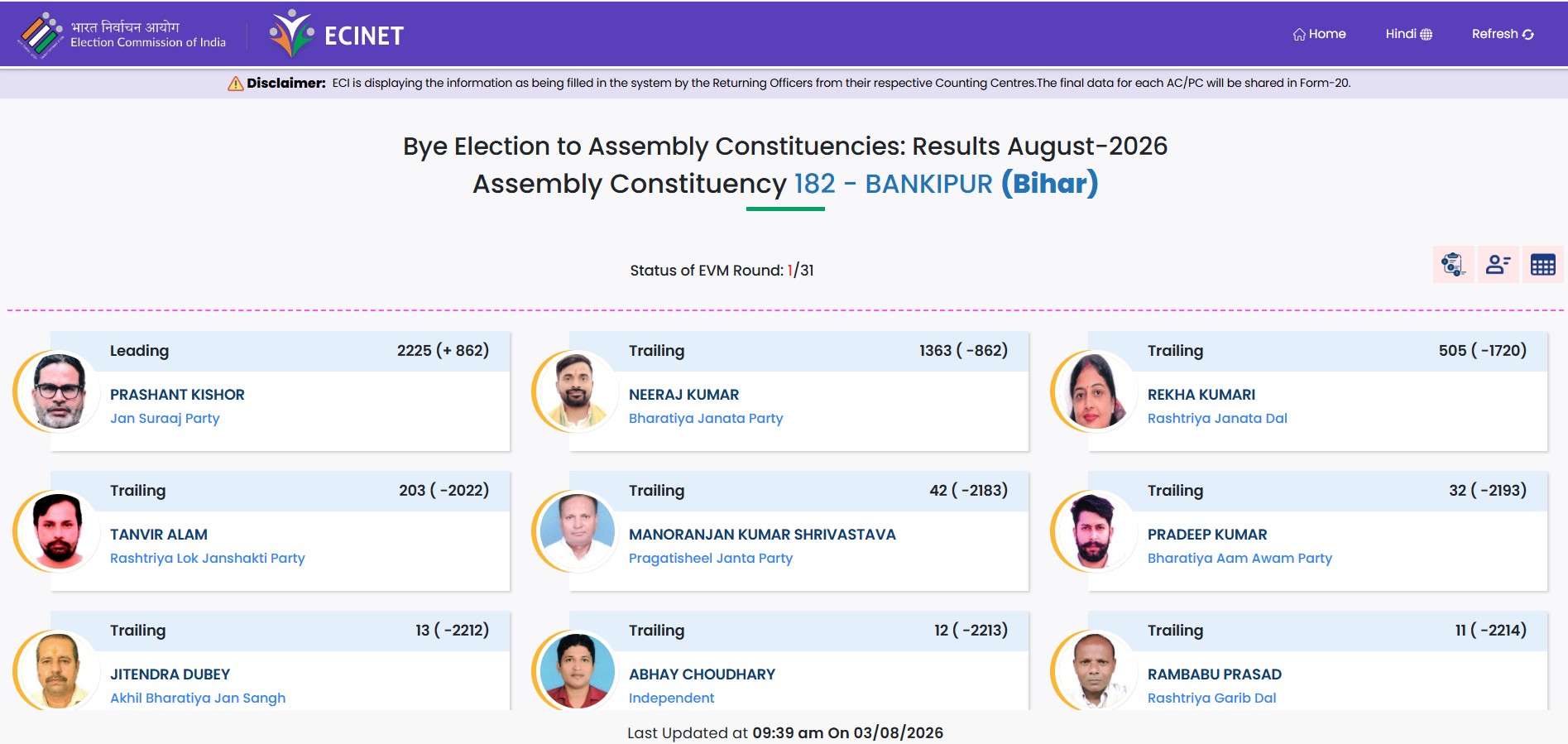Screen dimensions: 1568x744
Task: Click the Bharatiya Janata Party label
Action: point(706,419)
